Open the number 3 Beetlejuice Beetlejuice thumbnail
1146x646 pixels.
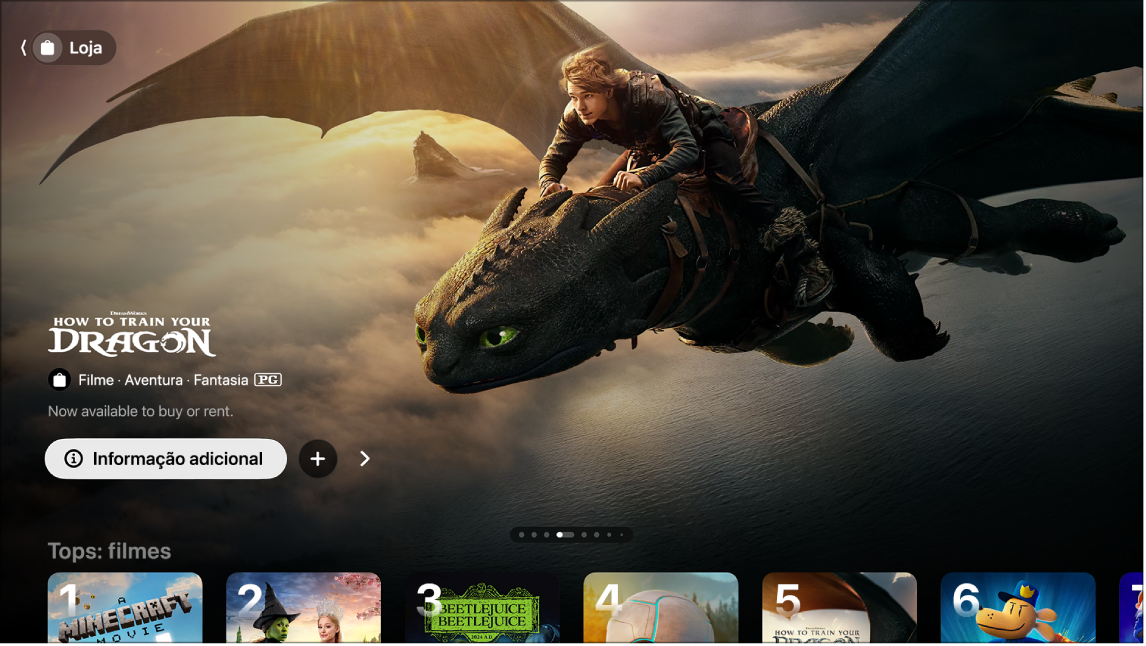click(x=482, y=608)
